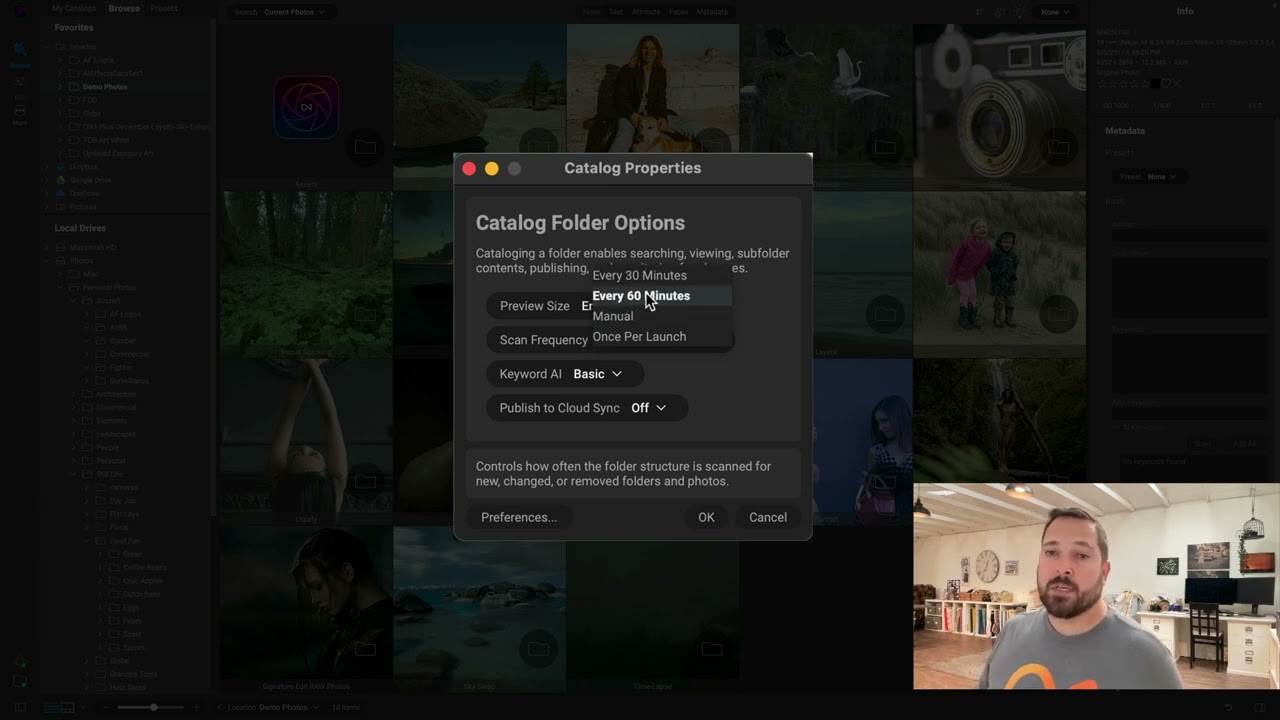Open the Location Demo Photos dropdown
This screenshot has height=720, width=1280.
click(x=274, y=708)
